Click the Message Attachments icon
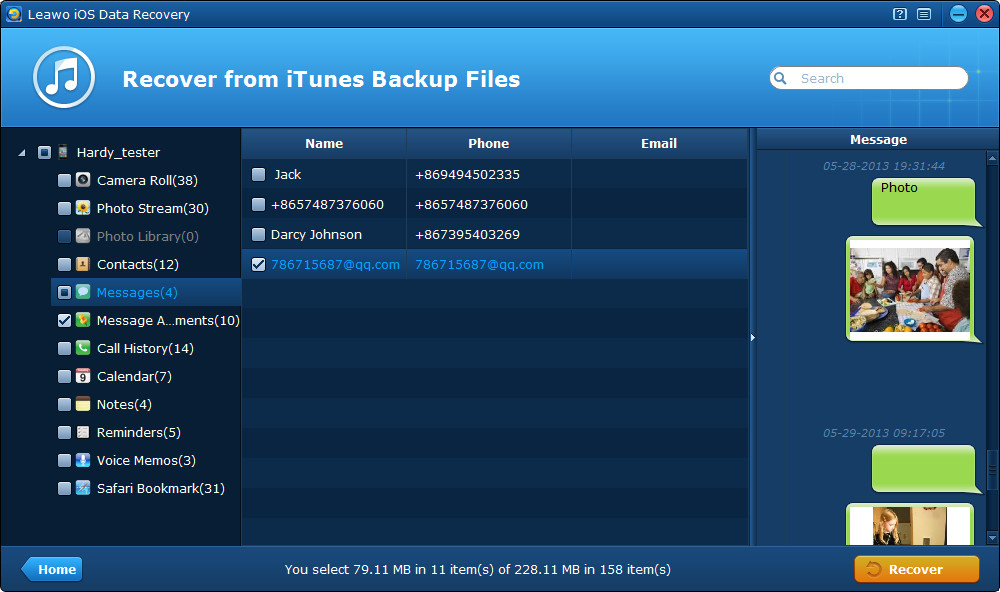 [83, 320]
